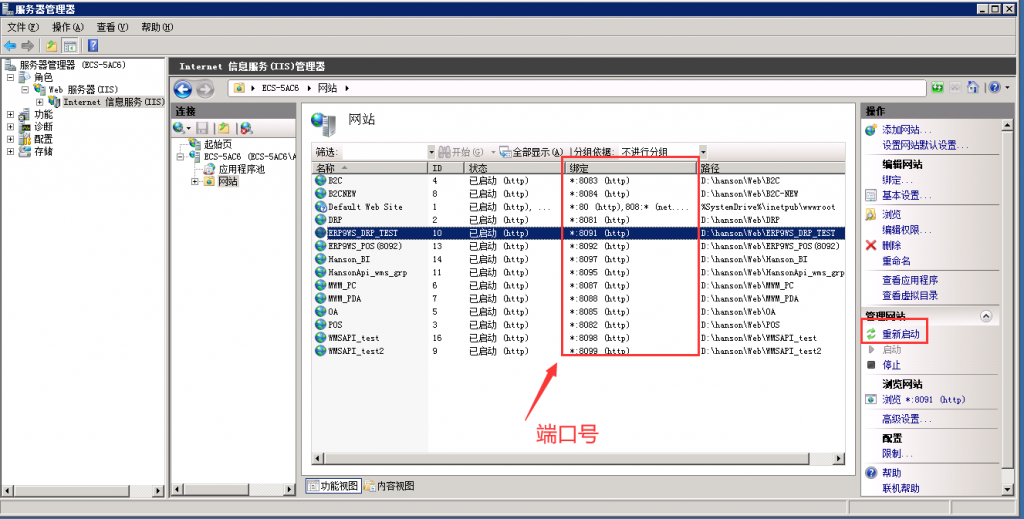1024x519 pixels.
Task: Sort by the 名称 column header
Action: point(370,168)
